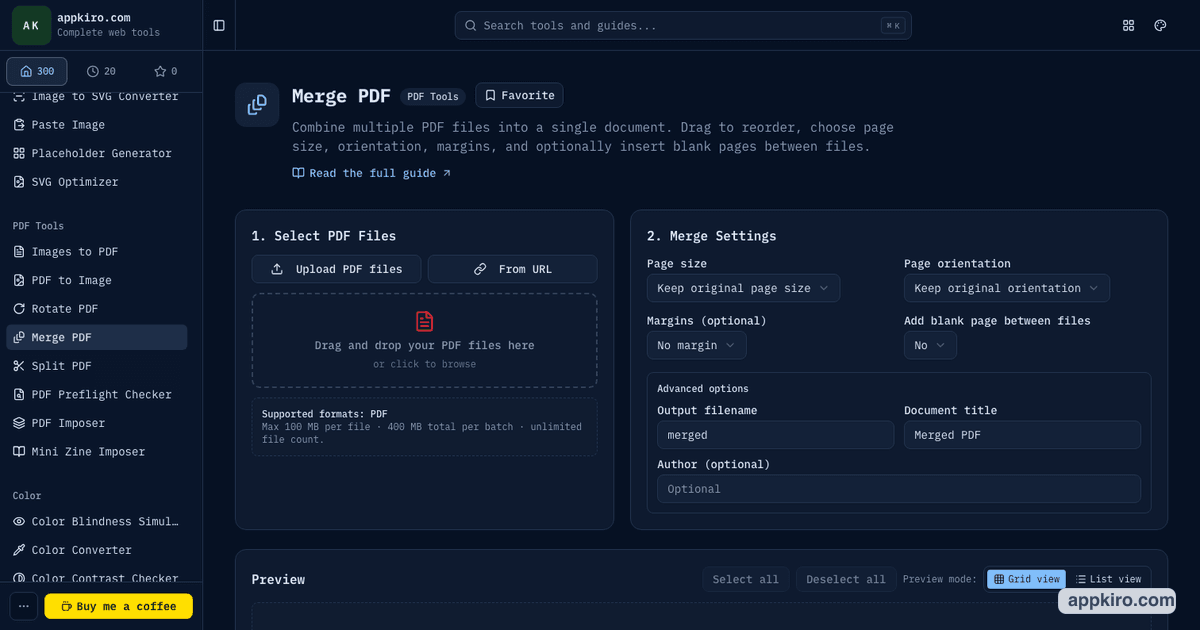Screen dimensions: 1200x630
Task: Click the red PDF file drop icon
Action: pyautogui.click(x=425, y=321)
